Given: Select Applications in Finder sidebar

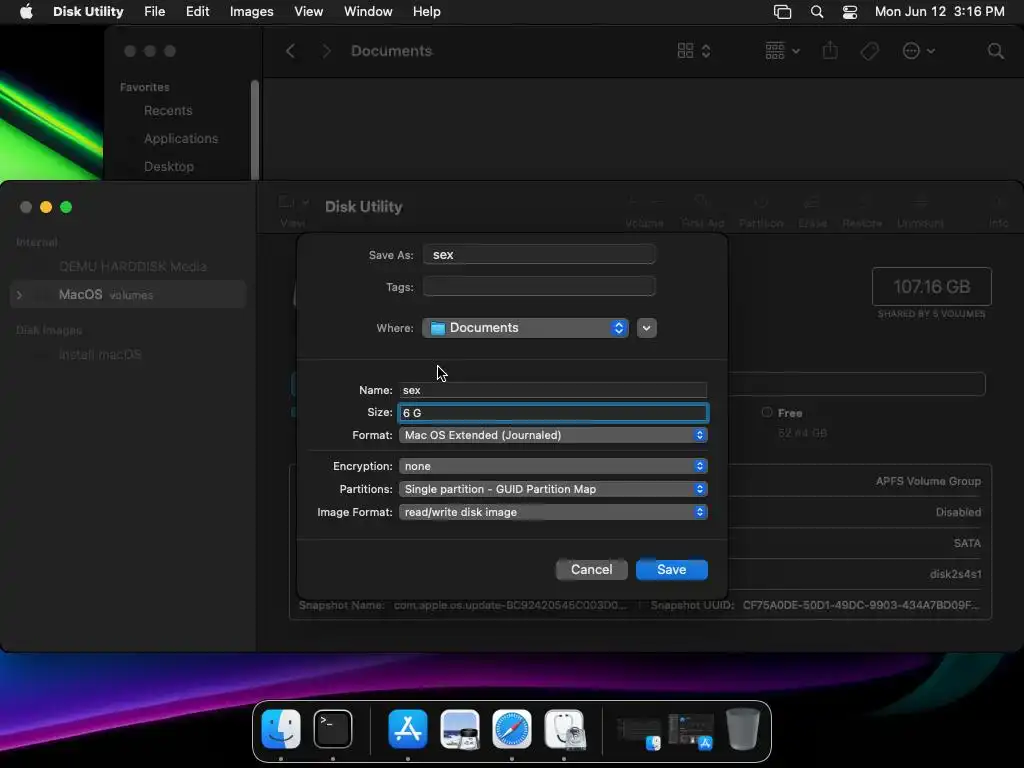Looking at the screenshot, I should tap(181, 138).
